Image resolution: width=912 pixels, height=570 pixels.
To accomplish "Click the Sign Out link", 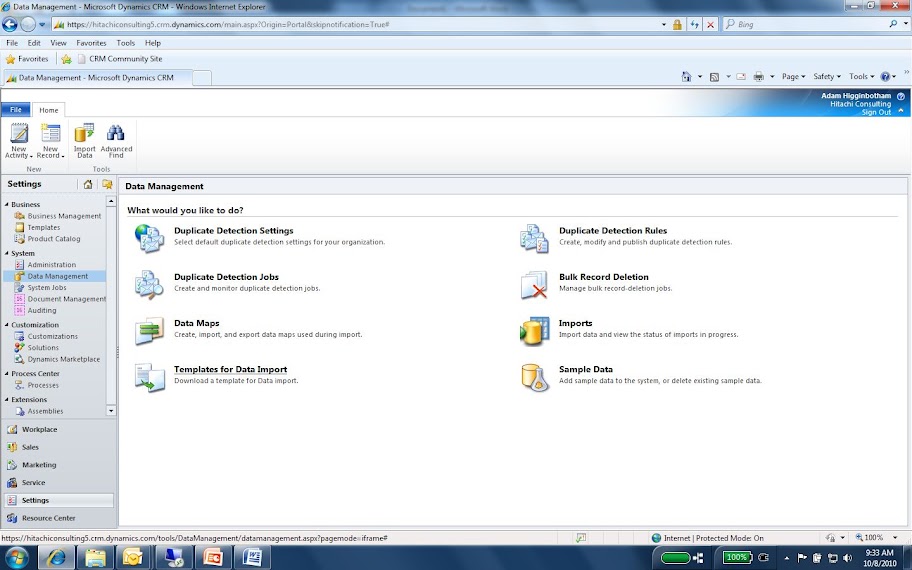I will coord(876,112).
